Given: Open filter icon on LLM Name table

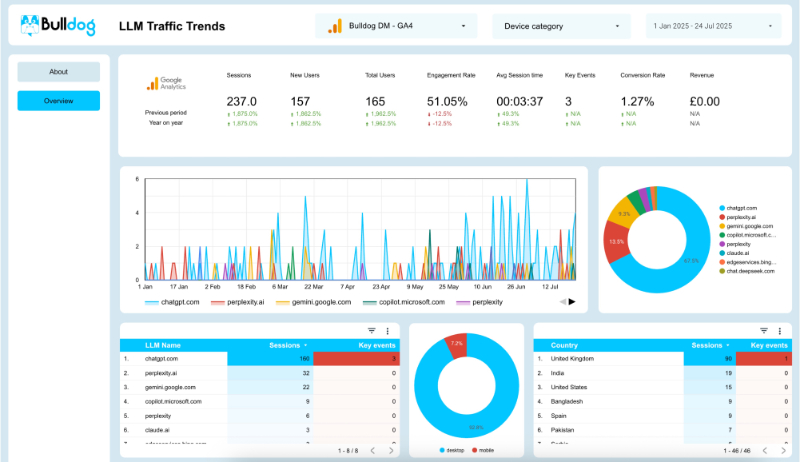Looking at the screenshot, I should (x=372, y=331).
